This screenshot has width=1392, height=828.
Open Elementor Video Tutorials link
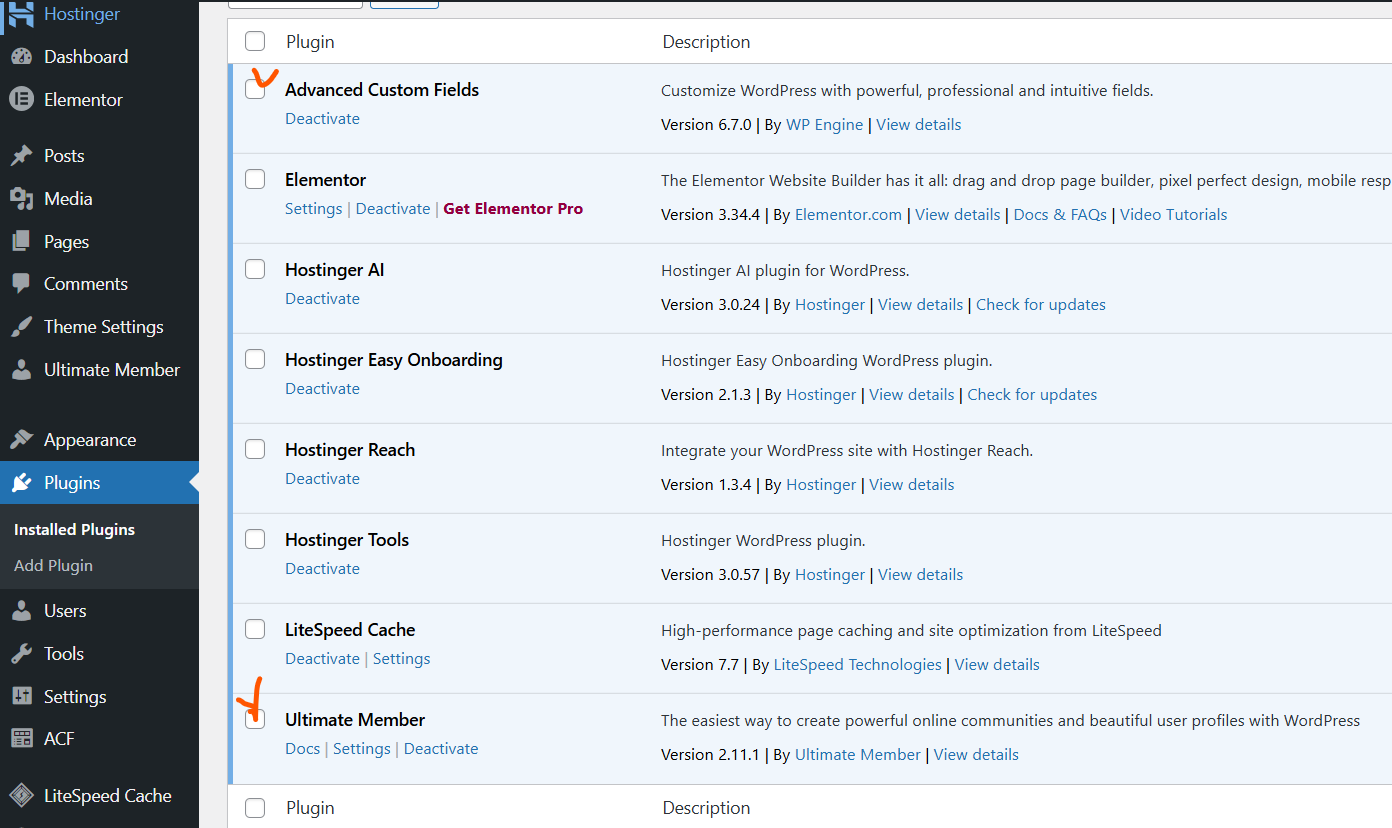point(1173,215)
